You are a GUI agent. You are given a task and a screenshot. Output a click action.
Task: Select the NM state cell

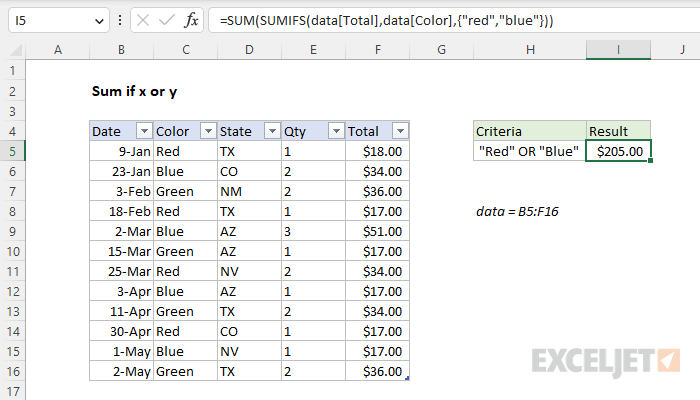250,192
